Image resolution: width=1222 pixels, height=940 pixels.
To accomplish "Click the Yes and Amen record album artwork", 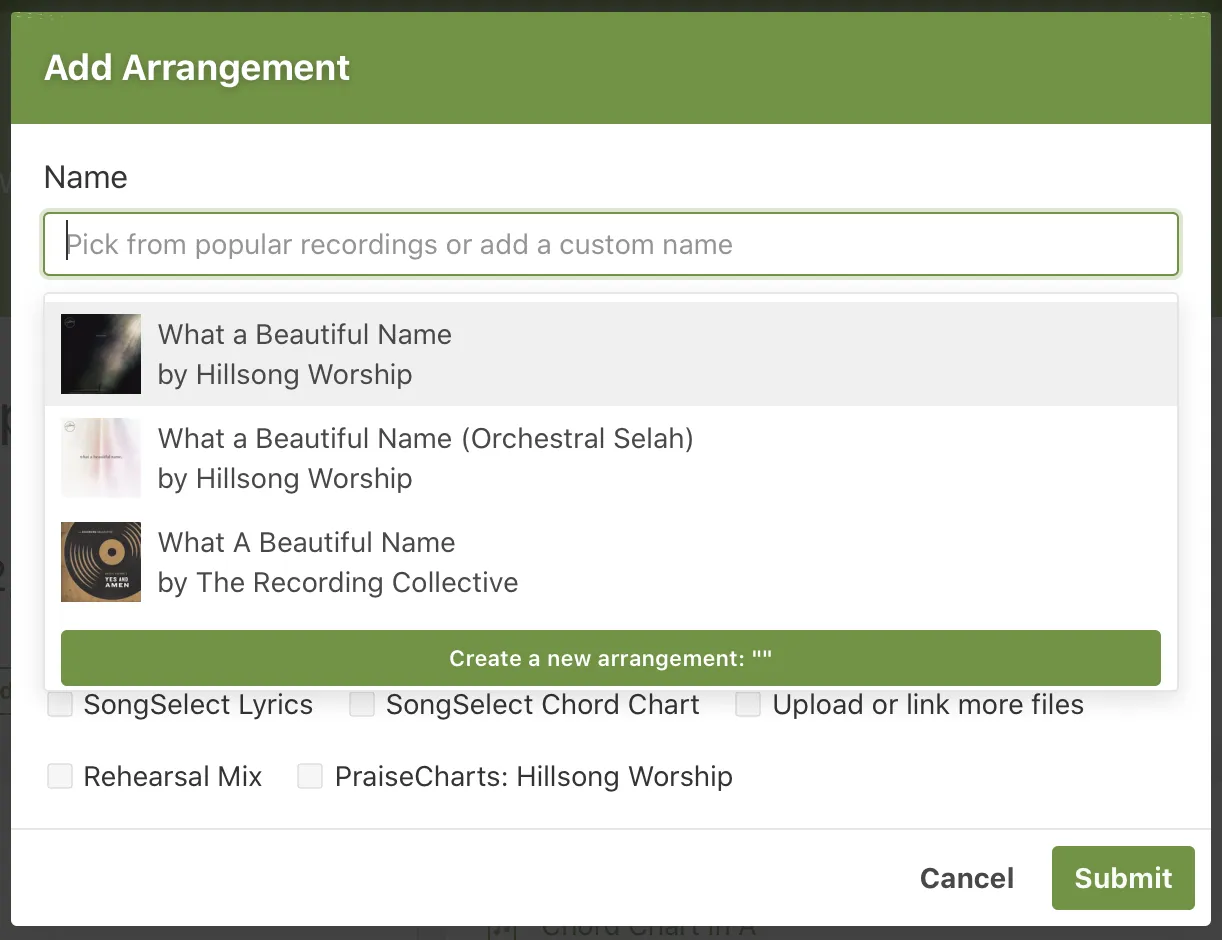I will point(100,562).
